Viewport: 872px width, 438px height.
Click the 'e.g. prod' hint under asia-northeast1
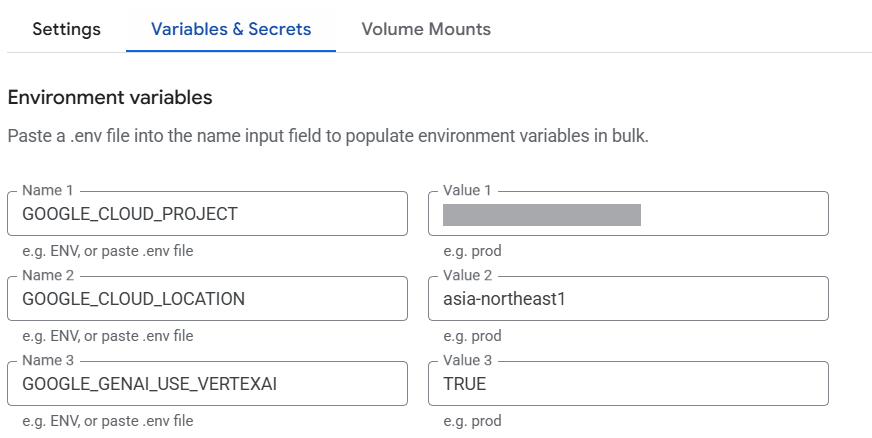472,336
